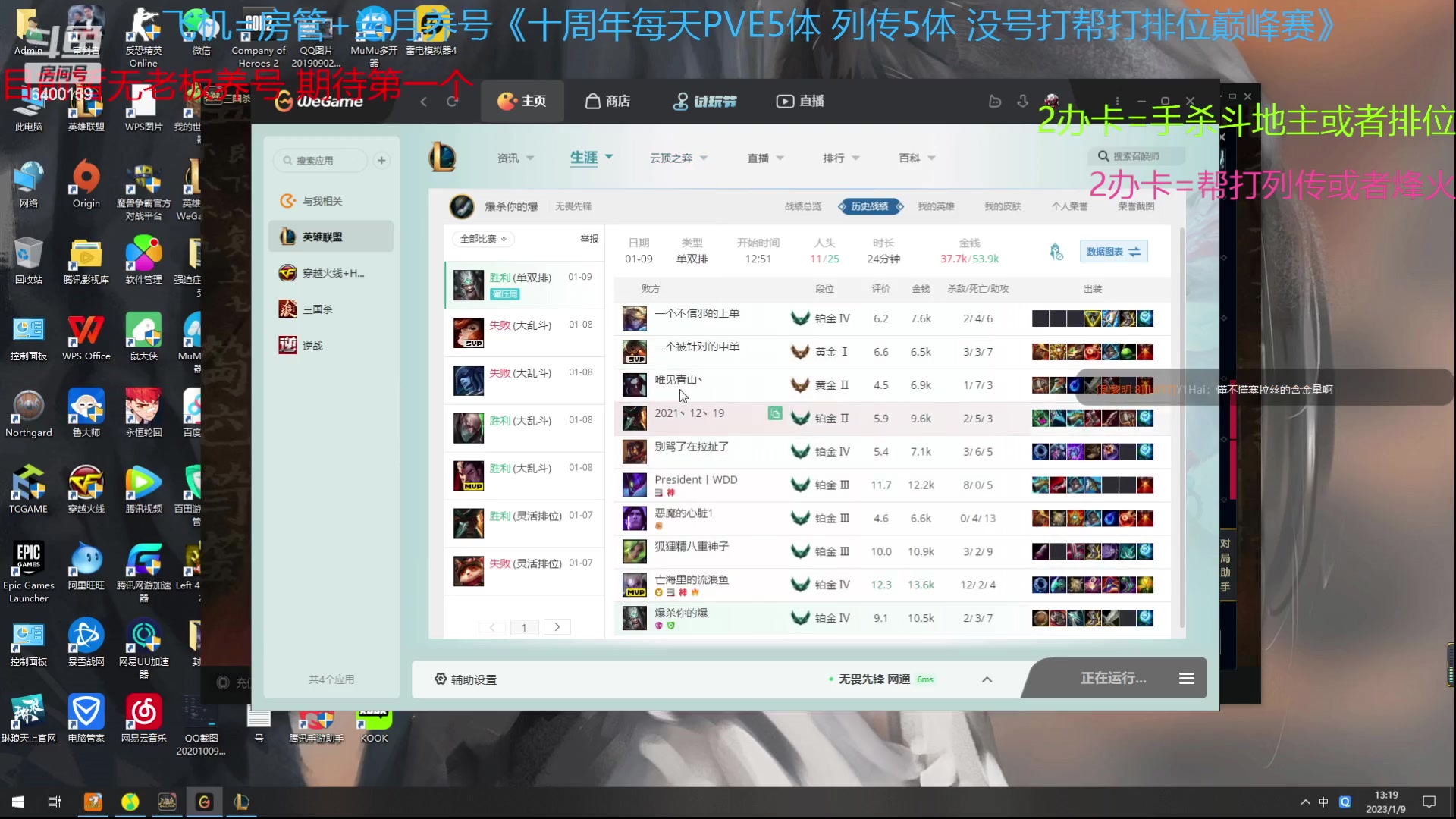1456x819 pixels.
Task: Click the page 1 pagination button
Action: (525, 627)
